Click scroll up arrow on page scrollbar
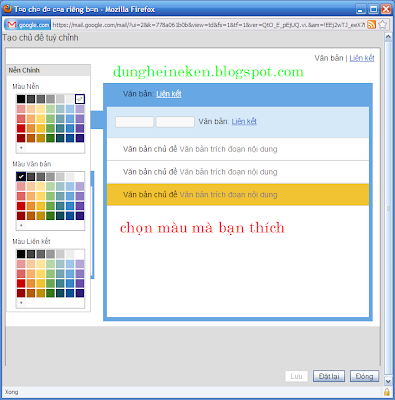395x400 pixels. (x=388, y=37)
